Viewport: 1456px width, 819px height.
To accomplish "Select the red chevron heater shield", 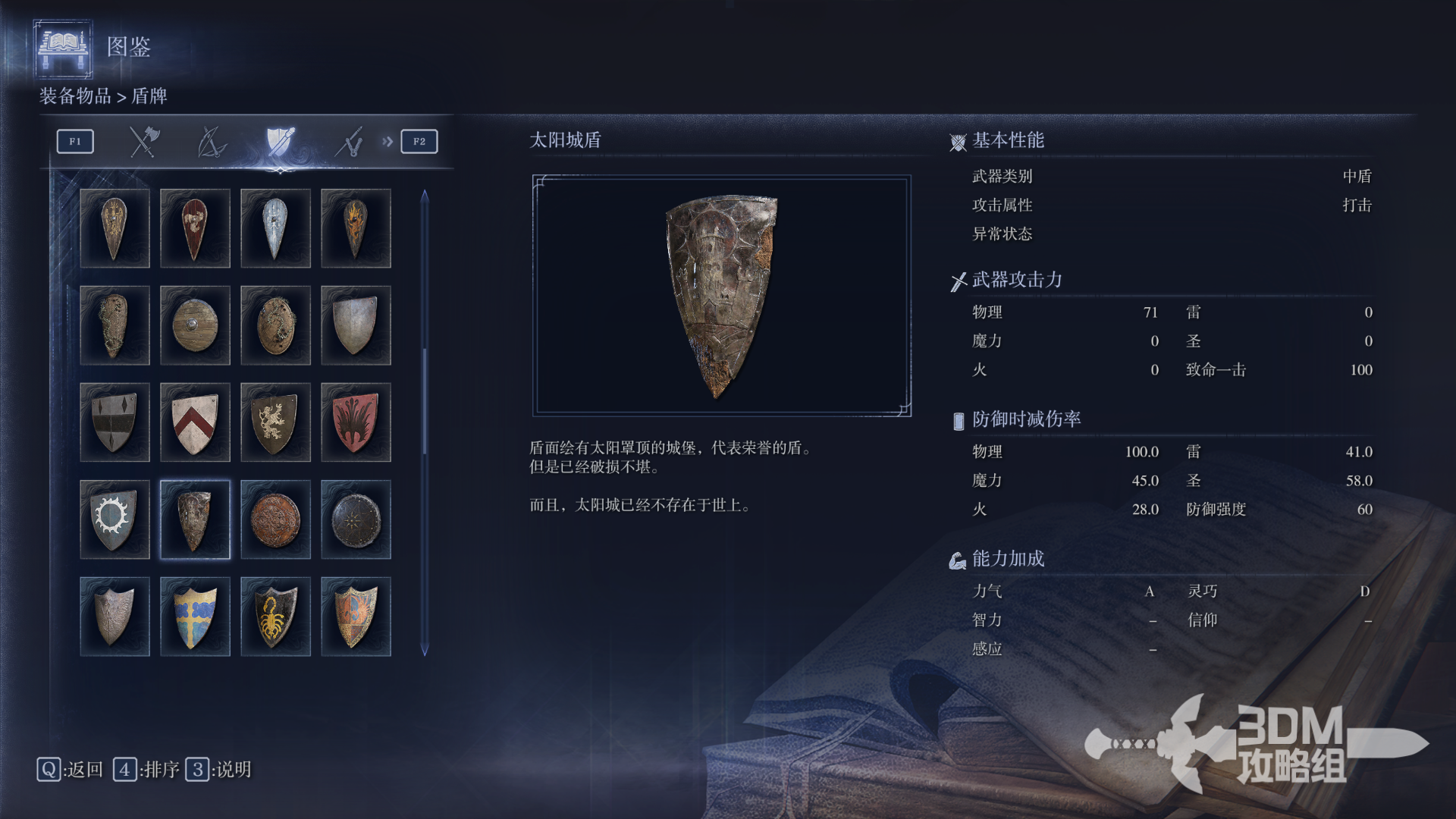I will [x=195, y=422].
